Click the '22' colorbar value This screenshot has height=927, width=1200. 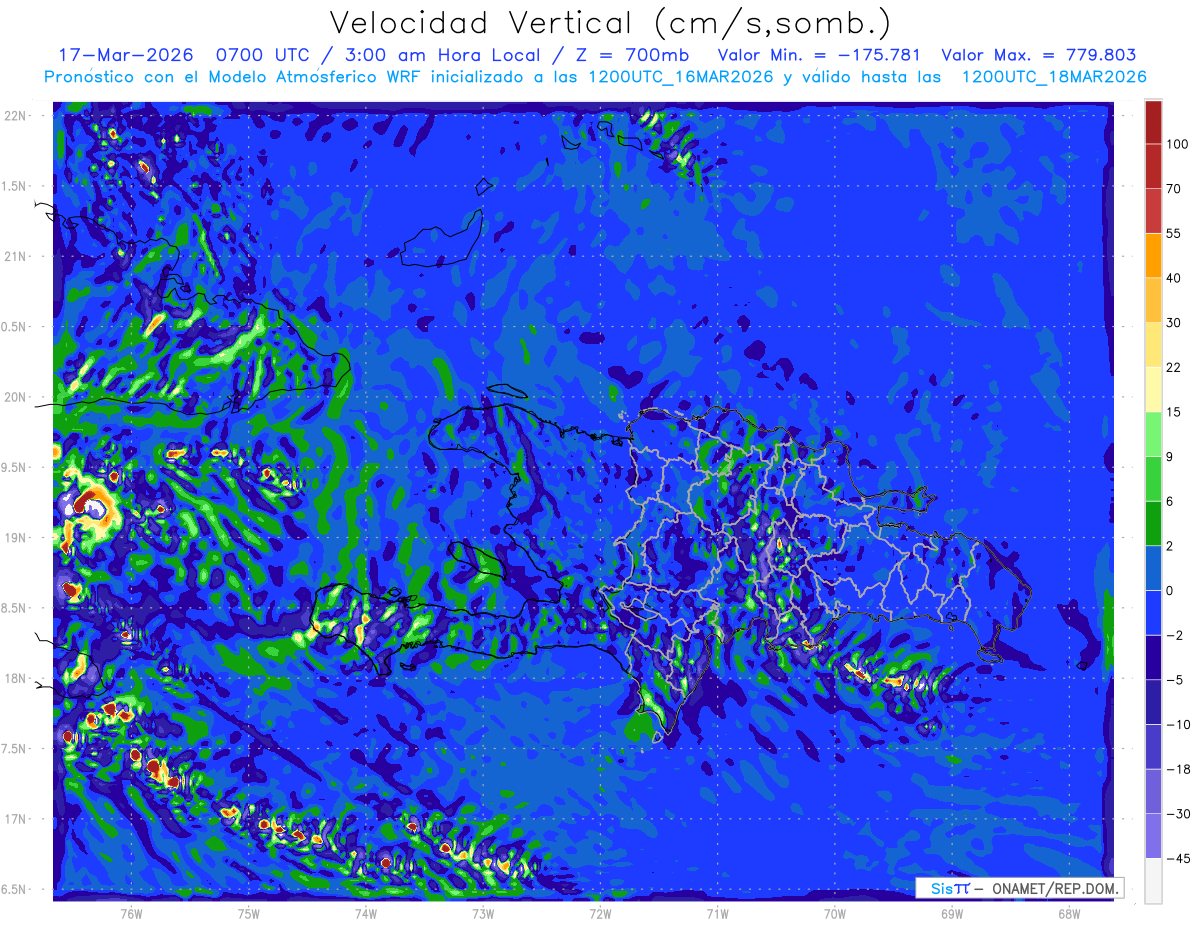1174,367
